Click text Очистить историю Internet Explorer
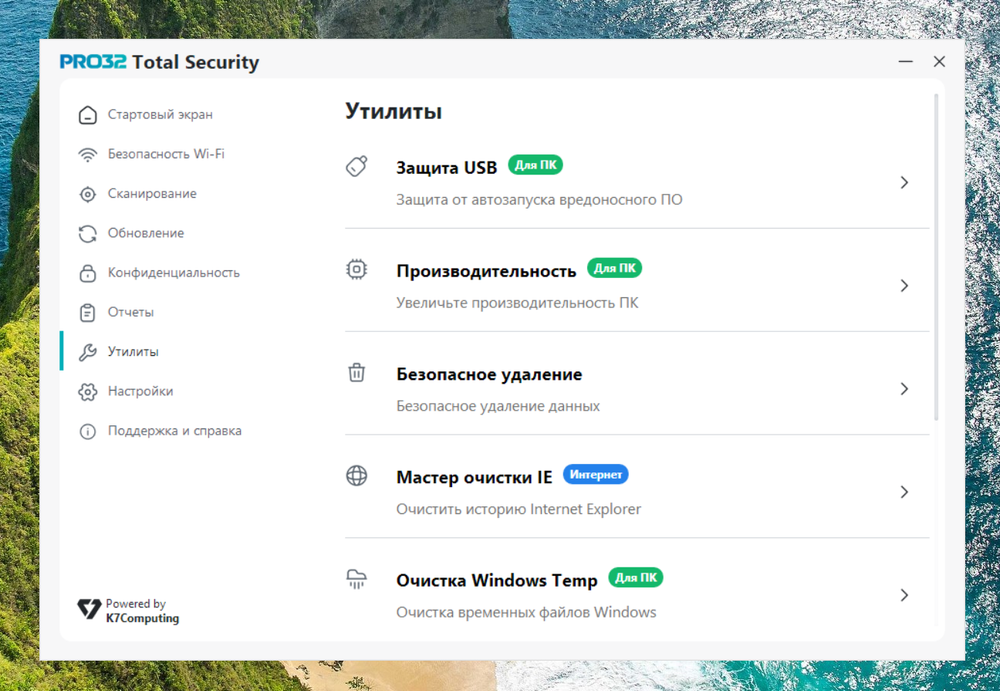Viewport: 1000px width, 691px height. point(518,509)
